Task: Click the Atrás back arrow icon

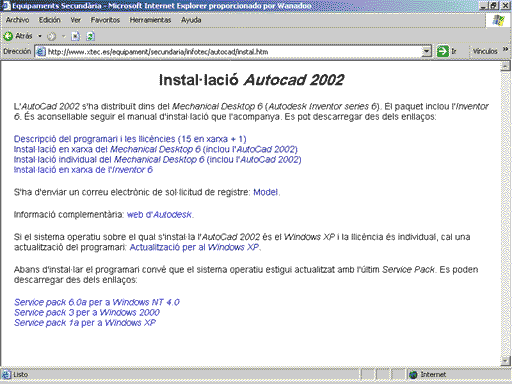Action: click(8, 36)
